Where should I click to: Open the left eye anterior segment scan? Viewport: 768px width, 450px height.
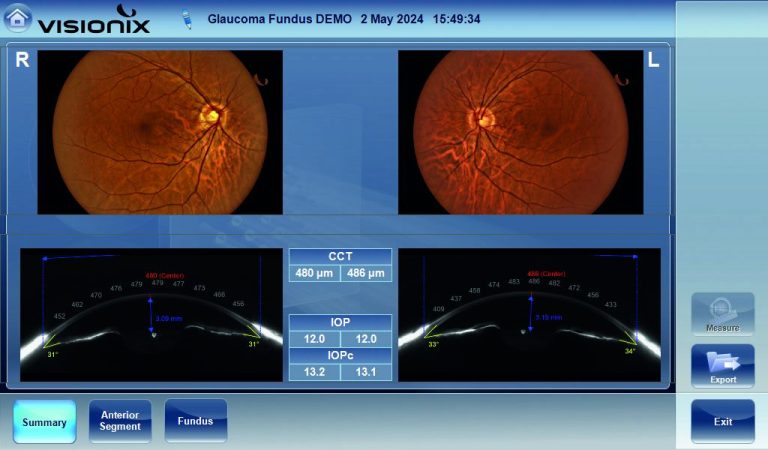(x=529, y=315)
